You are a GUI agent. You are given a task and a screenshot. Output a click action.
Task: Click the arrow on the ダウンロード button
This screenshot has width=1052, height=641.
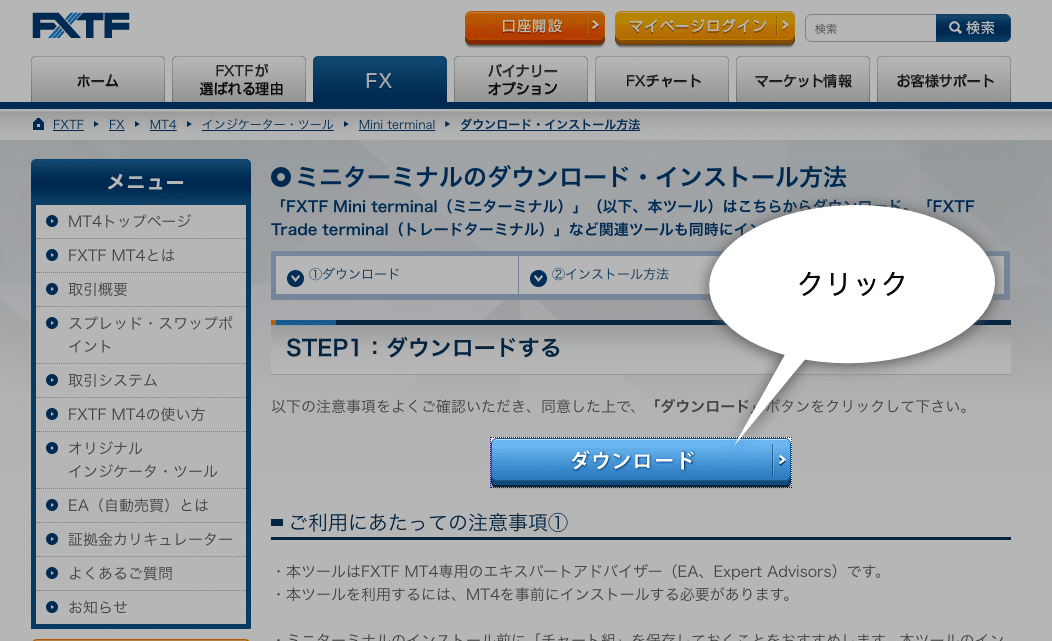[782, 460]
